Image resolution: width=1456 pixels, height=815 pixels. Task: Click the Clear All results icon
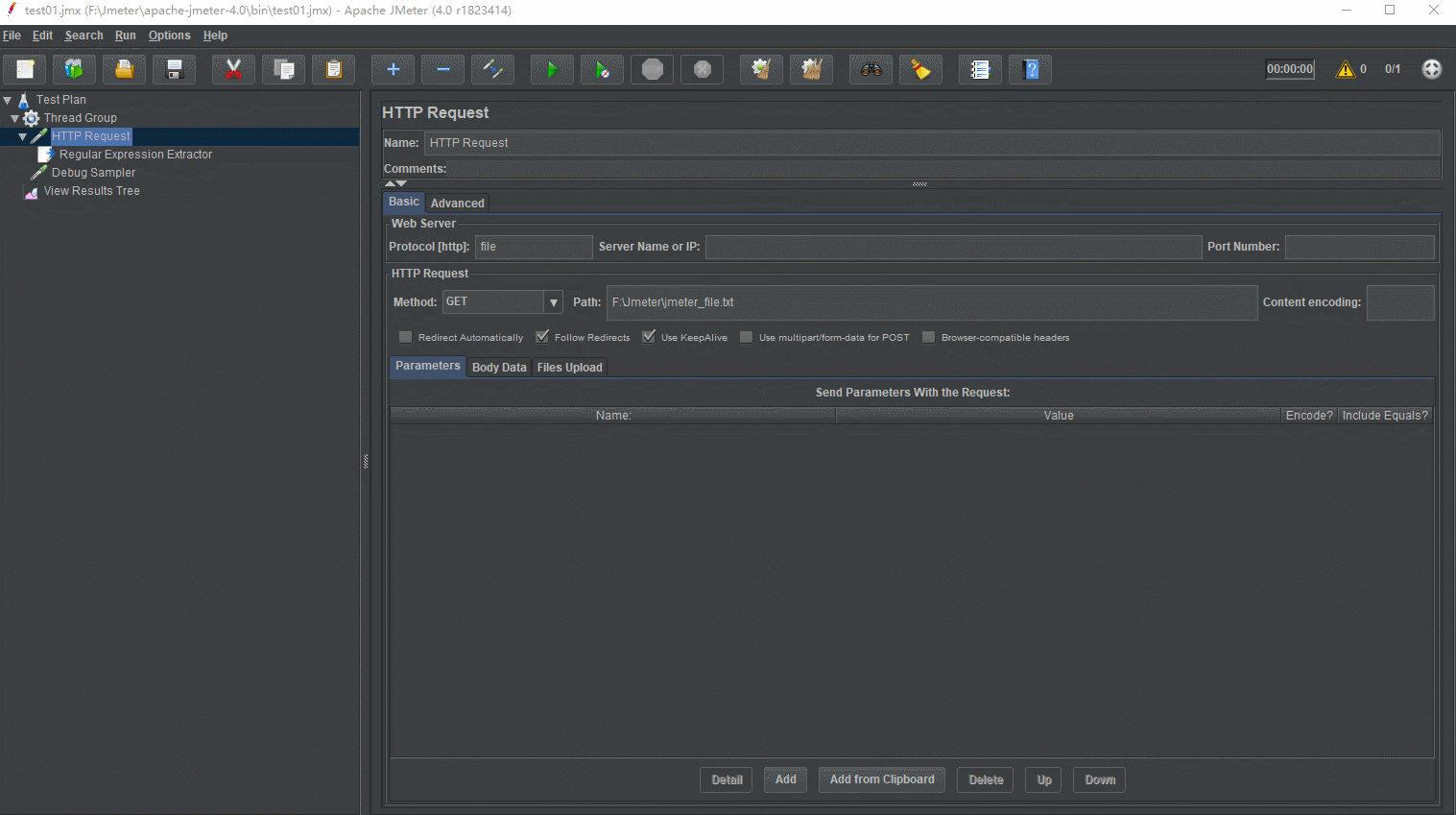[x=811, y=69]
